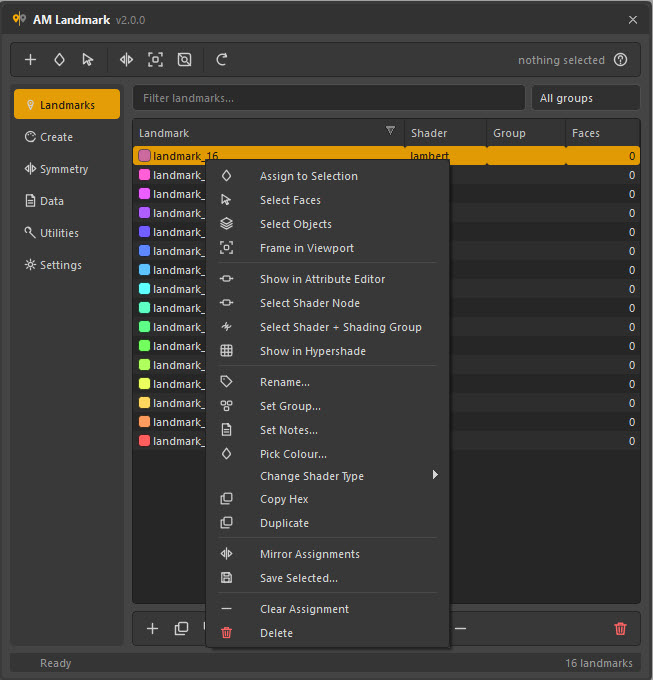Choose Delete from context menu
Viewport: 653px width, 680px height.
[328, 633]
